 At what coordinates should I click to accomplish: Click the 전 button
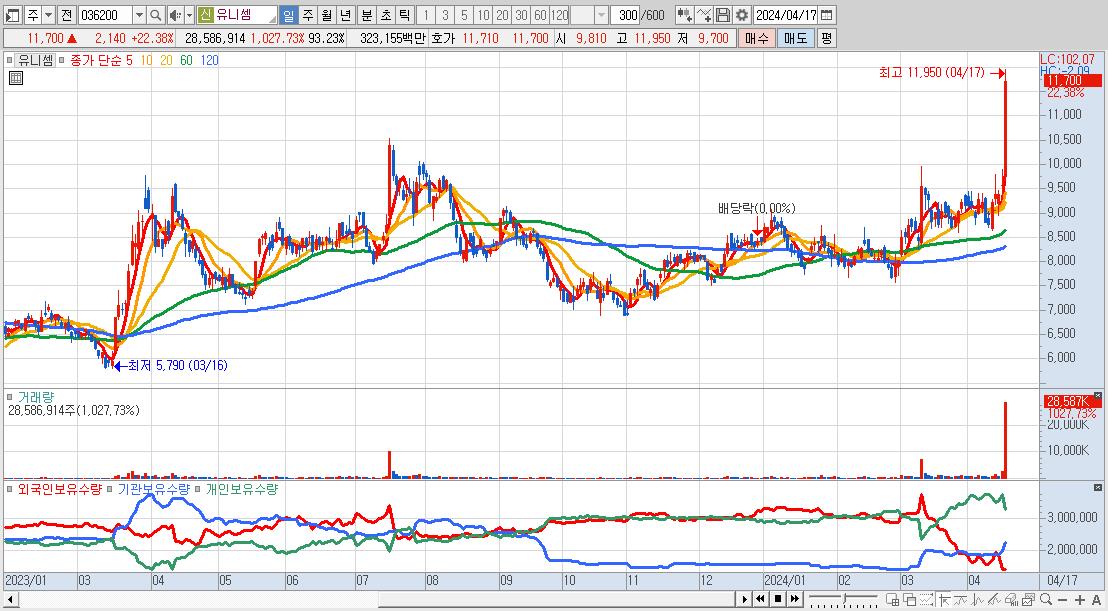pyautogui.click(x=66, y=15)
